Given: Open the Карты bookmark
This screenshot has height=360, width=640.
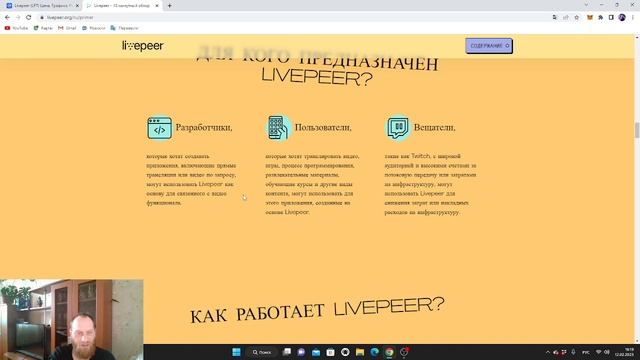Looking at the screenshot, I should click(x=43, y=28).
